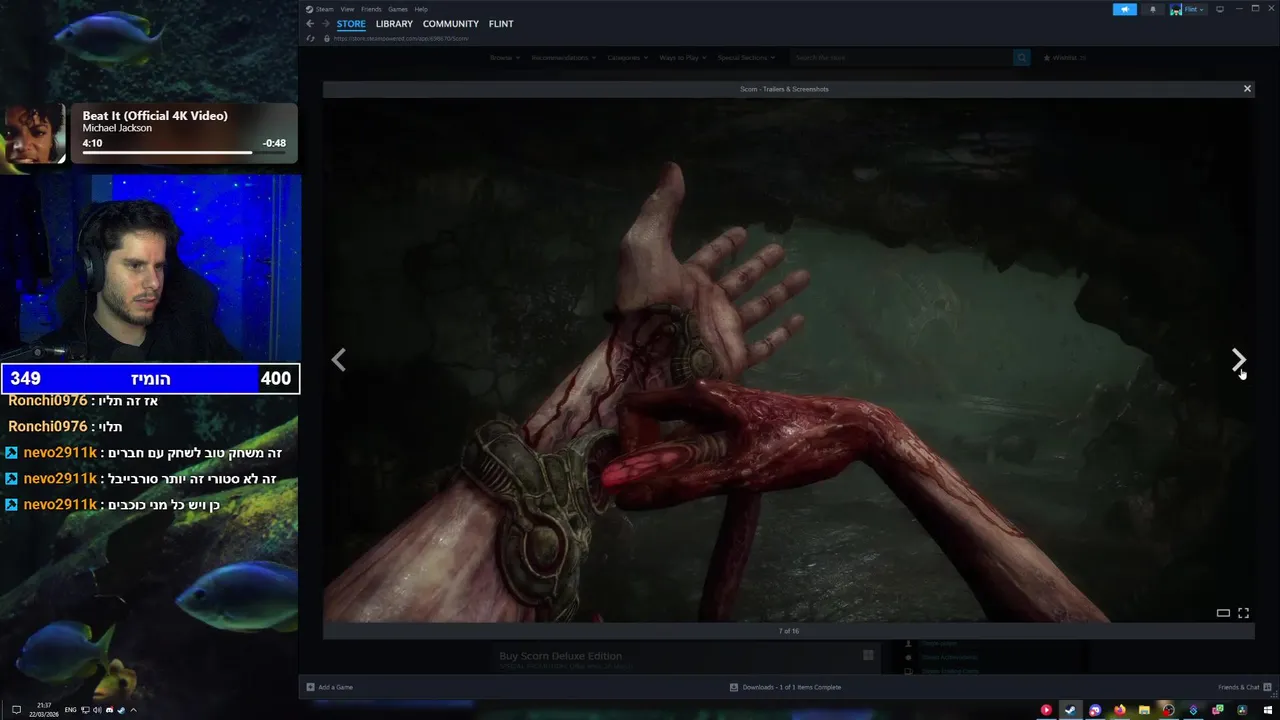
Task: Close the Trailers & Screenshots viewer
Action: coord(1247,89)
